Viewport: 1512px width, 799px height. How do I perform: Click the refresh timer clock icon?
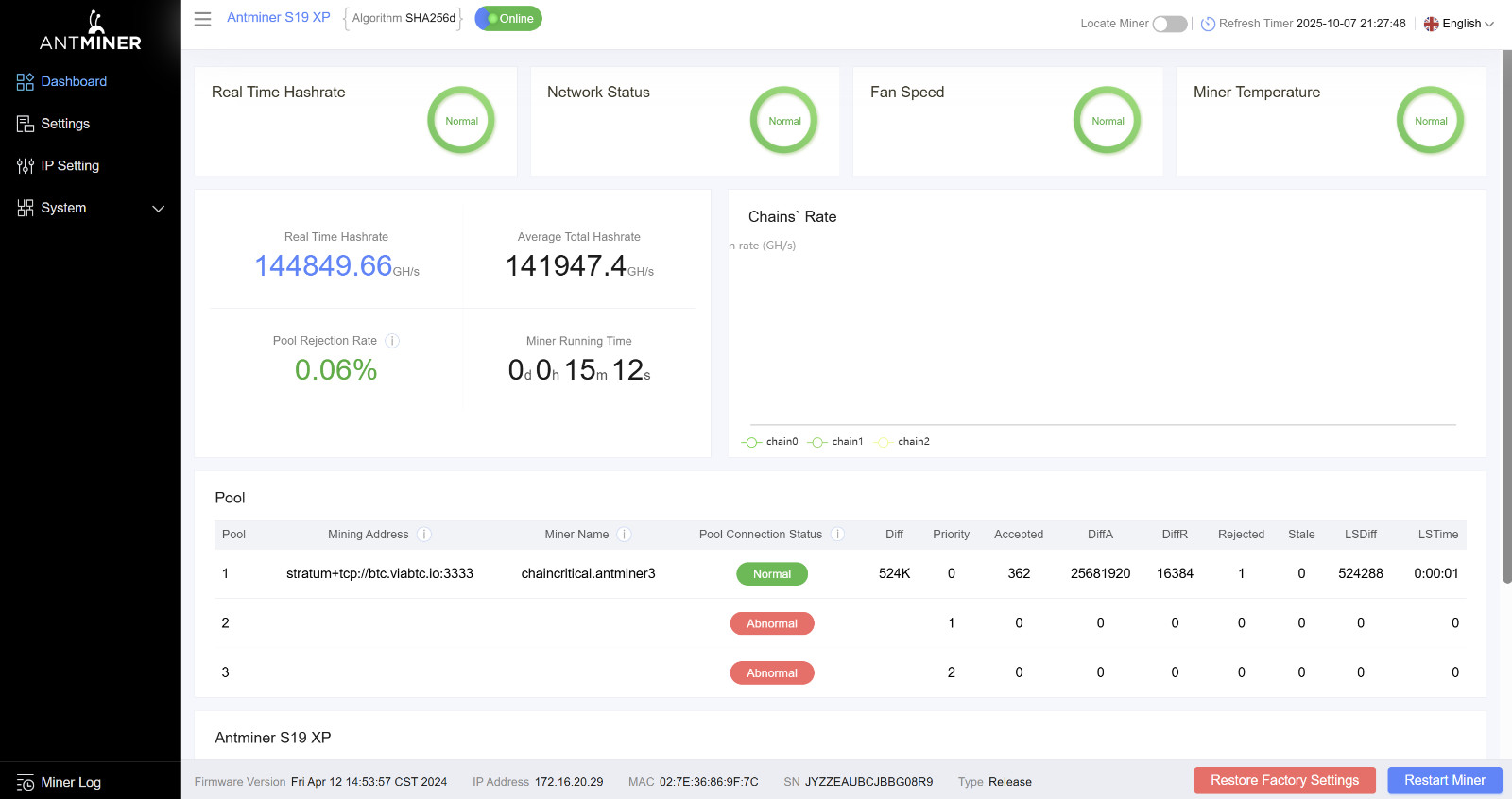(x=1208, y=24)
